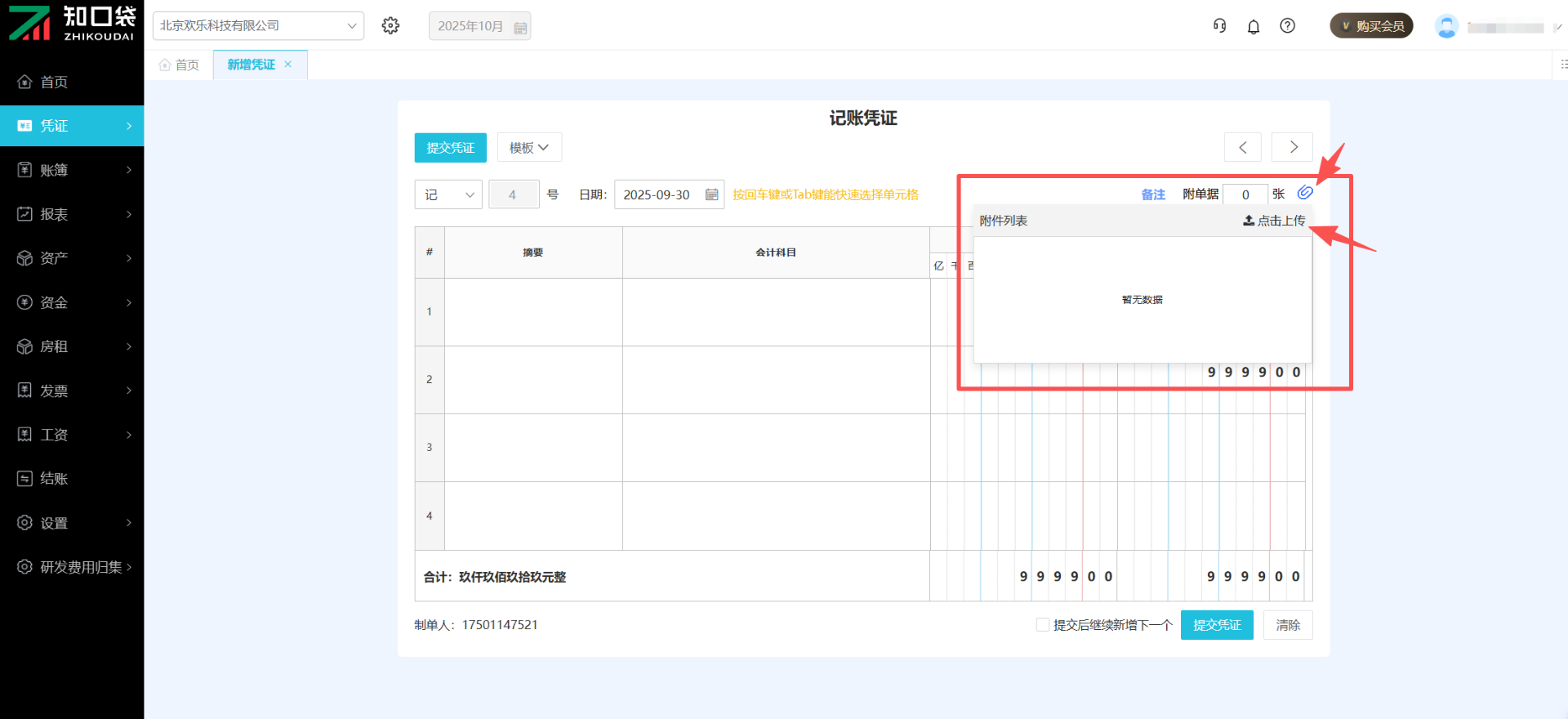Screen dimensions: 1568x719
Task: Go to previous voucher with left arrow
Action: [x=1242, y=147]
